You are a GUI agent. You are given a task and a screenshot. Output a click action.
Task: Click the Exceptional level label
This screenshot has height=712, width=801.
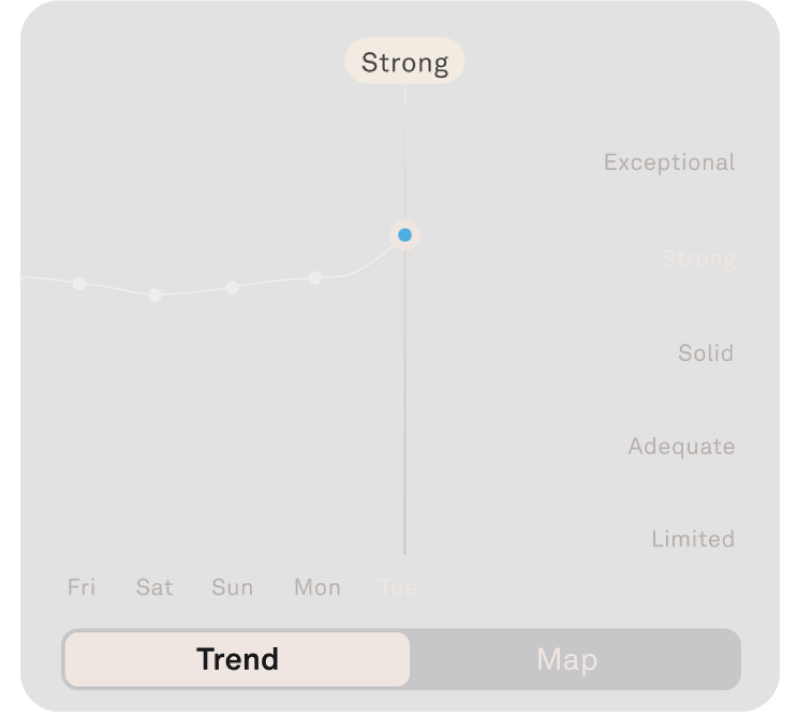[669, 162]
